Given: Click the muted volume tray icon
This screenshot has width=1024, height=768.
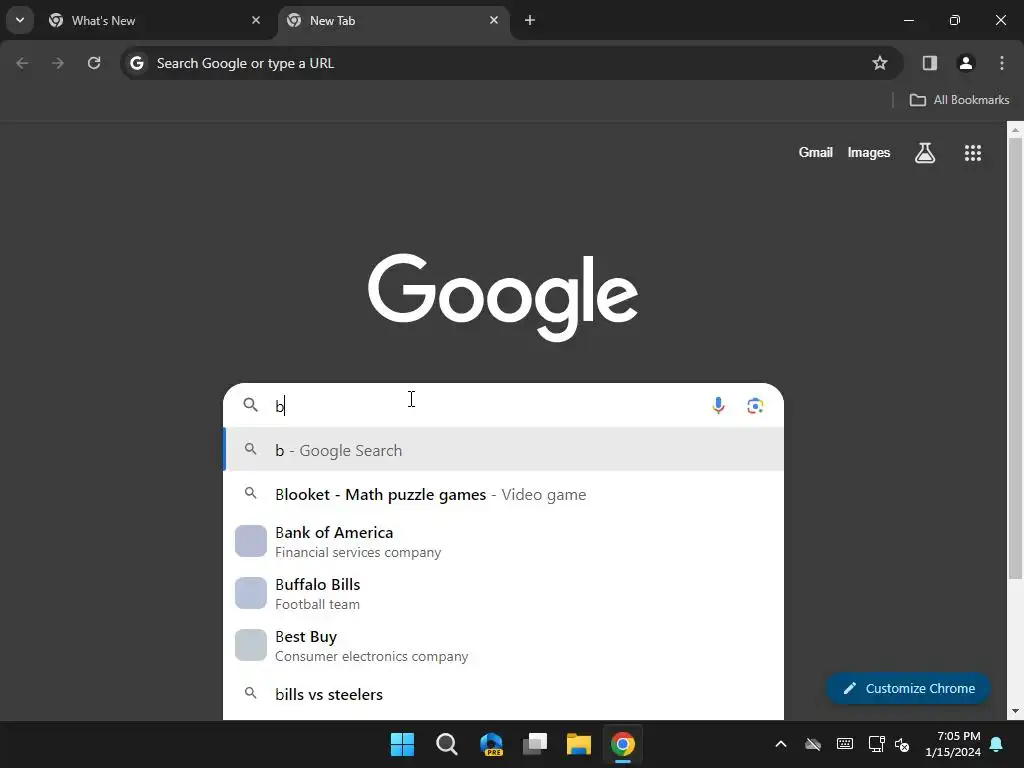Looking at the screenshot, I should [902, 744].
